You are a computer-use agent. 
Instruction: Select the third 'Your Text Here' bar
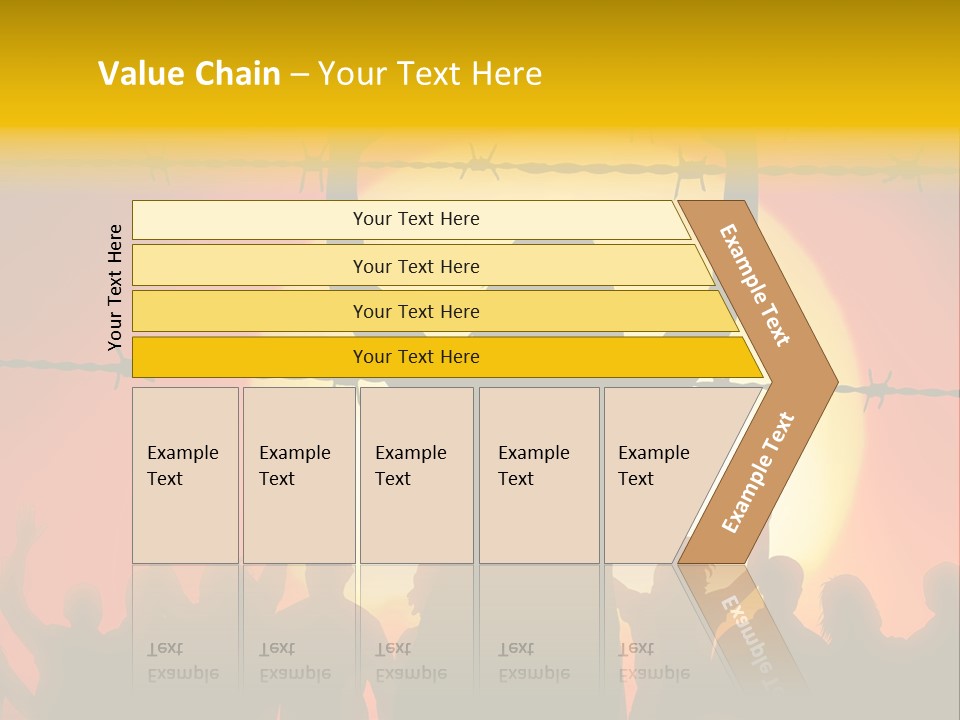click(435, 311)
